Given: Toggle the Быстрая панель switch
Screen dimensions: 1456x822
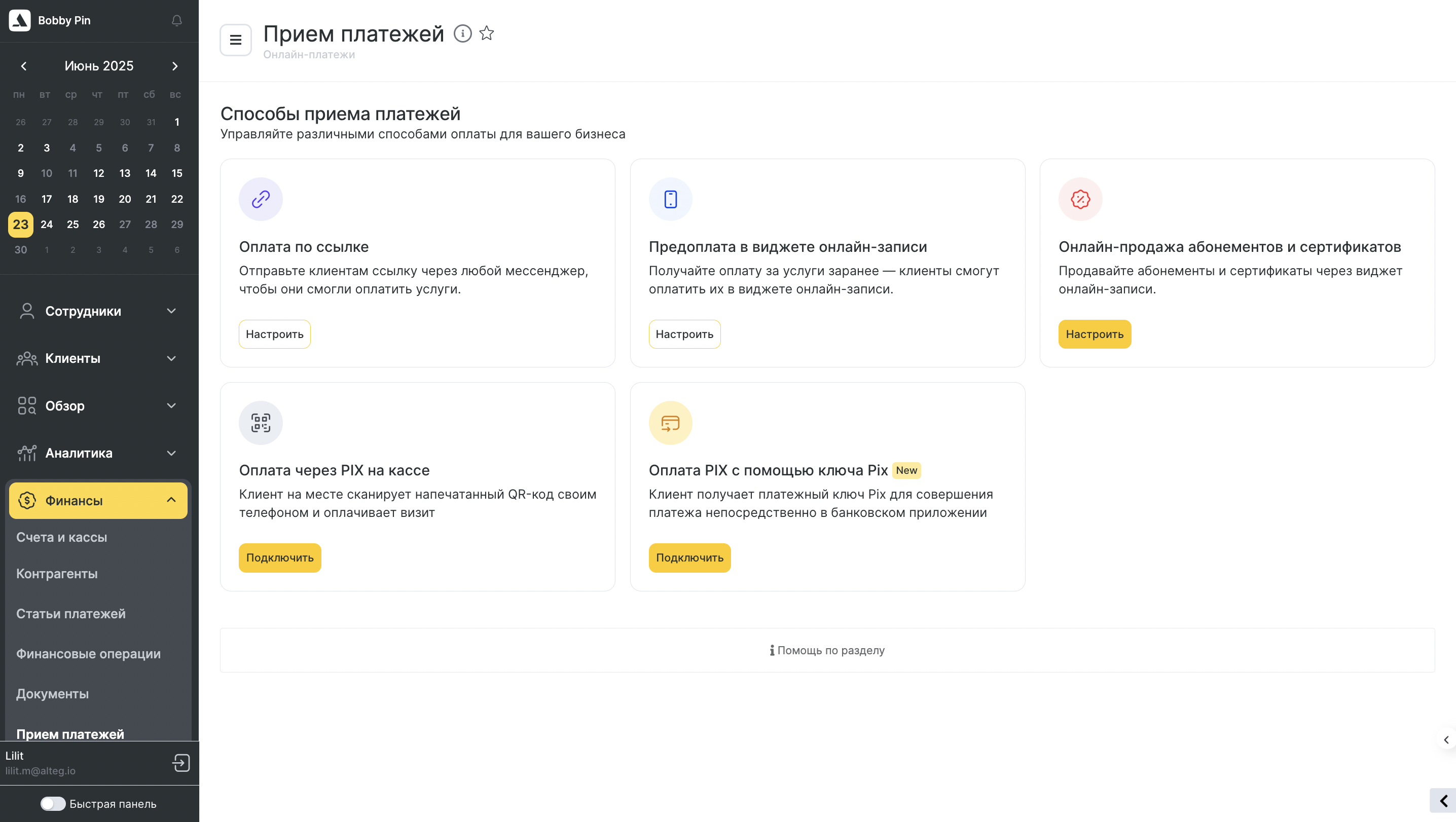Looking at the screenshot, I should pyautogui.click(x=53, y=803).
